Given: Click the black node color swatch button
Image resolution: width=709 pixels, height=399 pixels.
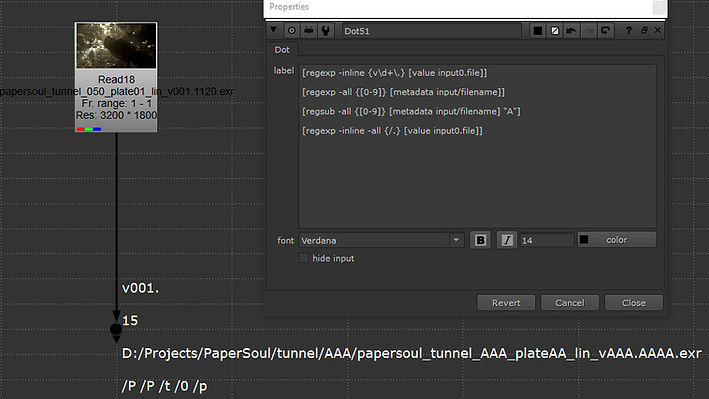Looking at the screenshot, I should pyautogui.click(x=538, y=31).
